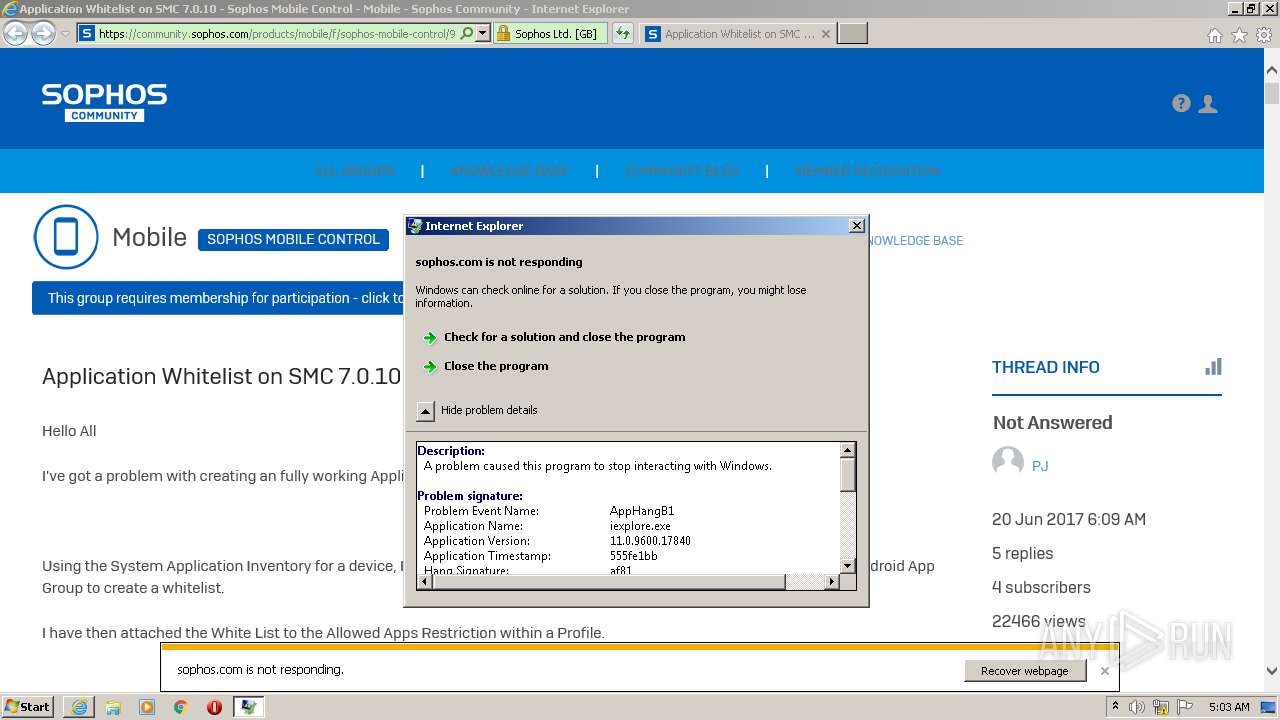Image resolution: width=1280 pixels, height=720 pixels.
Task: Click the Mobile group phone icon
Action: pos(66,237)
